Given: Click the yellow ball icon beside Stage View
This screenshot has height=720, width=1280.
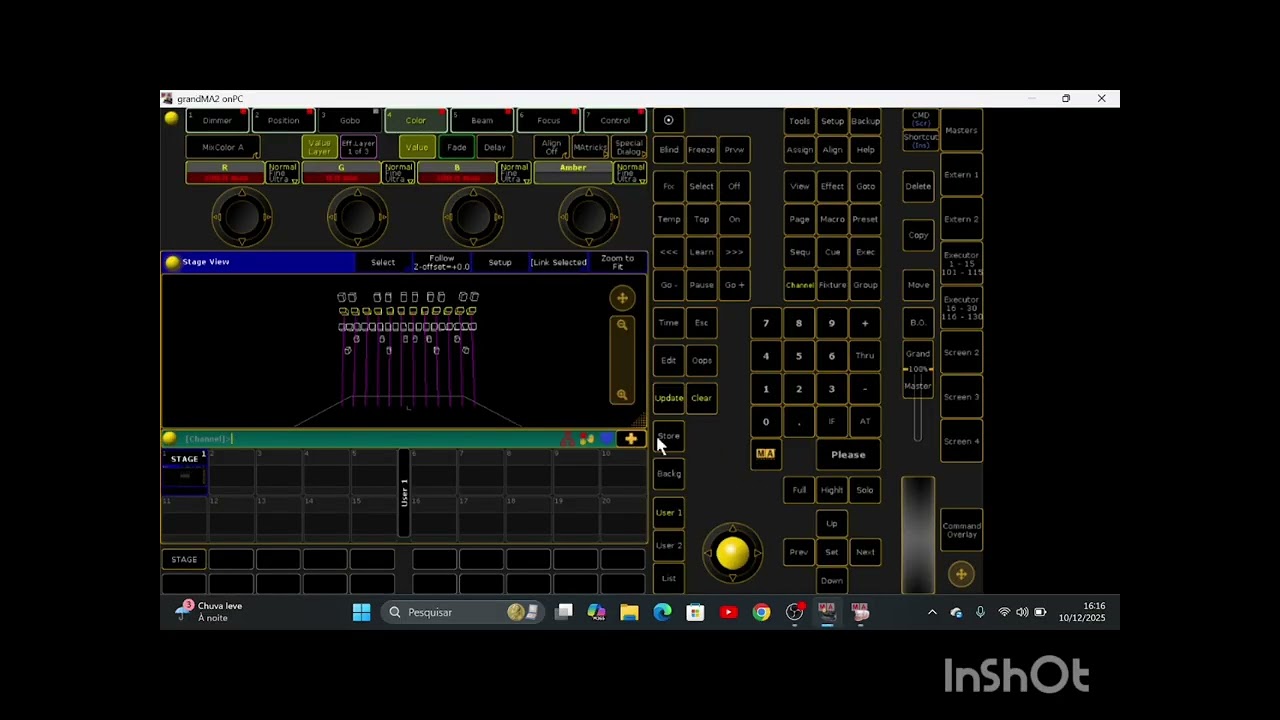Looking at the screenshot, I should coord(172,262).
